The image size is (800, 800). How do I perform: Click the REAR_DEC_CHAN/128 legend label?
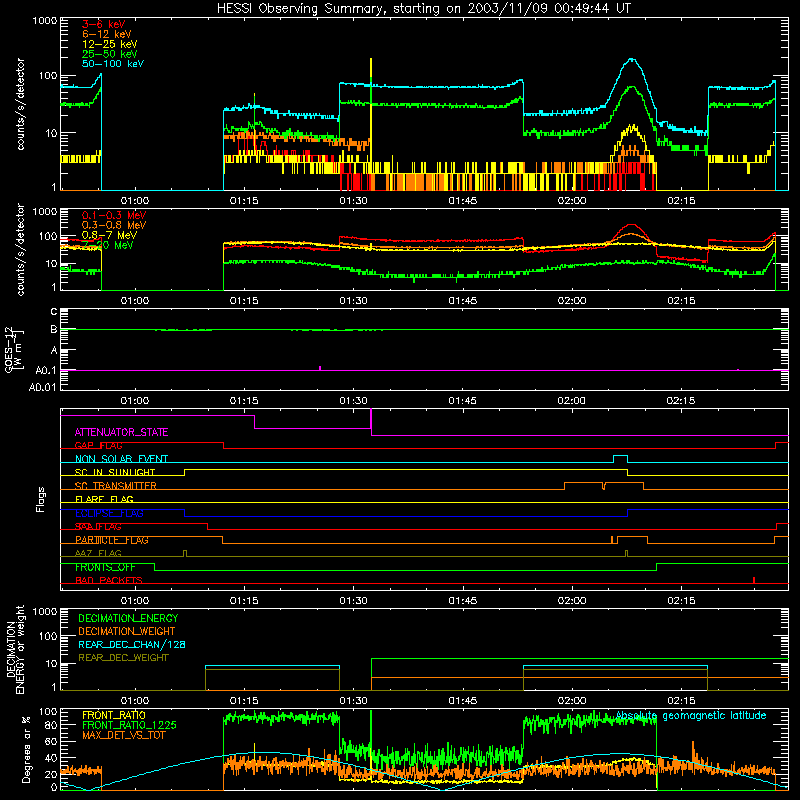tap(132, 644)
